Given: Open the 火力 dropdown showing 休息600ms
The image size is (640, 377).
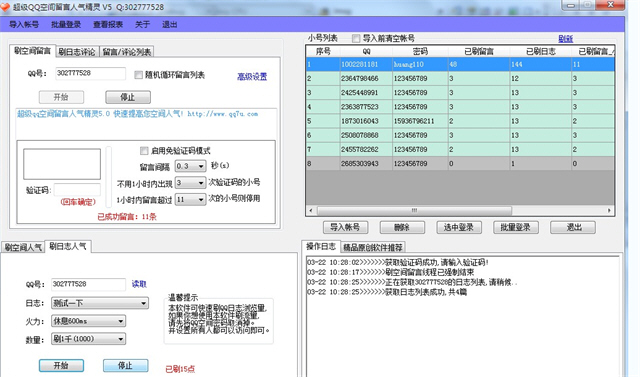Looking at the screenshot, I should point(89,321).
